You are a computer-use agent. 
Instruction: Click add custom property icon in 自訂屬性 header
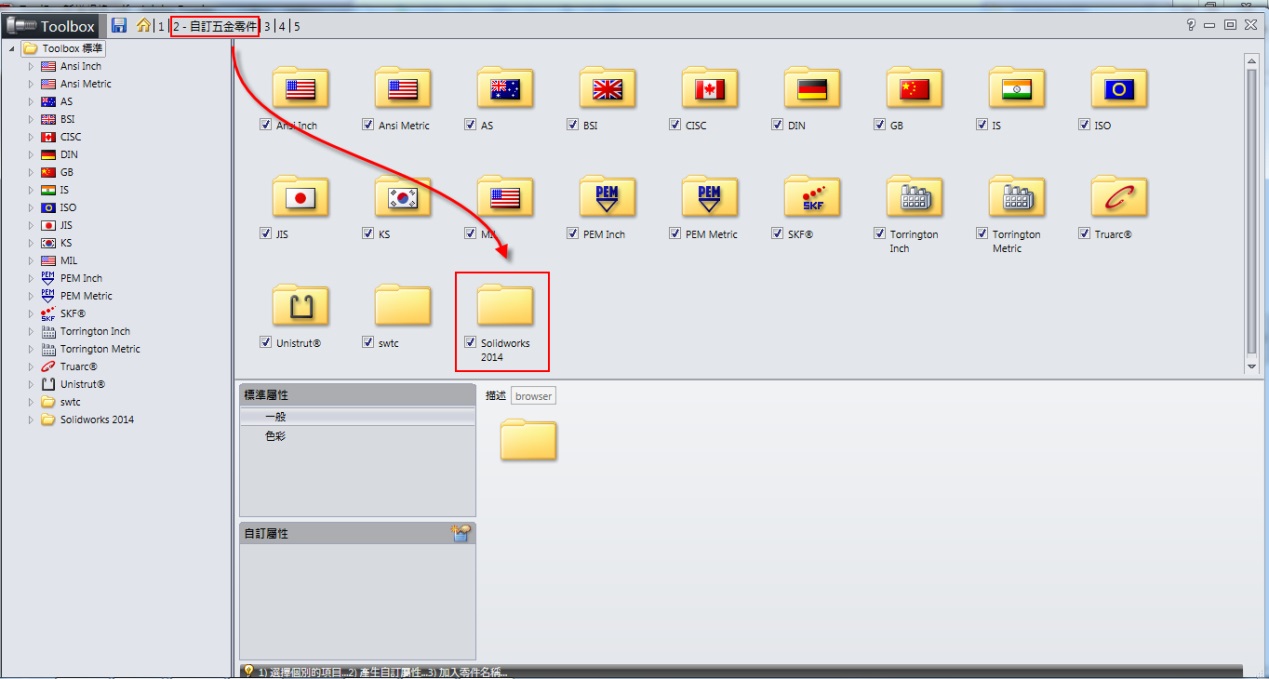pos(460,534)
